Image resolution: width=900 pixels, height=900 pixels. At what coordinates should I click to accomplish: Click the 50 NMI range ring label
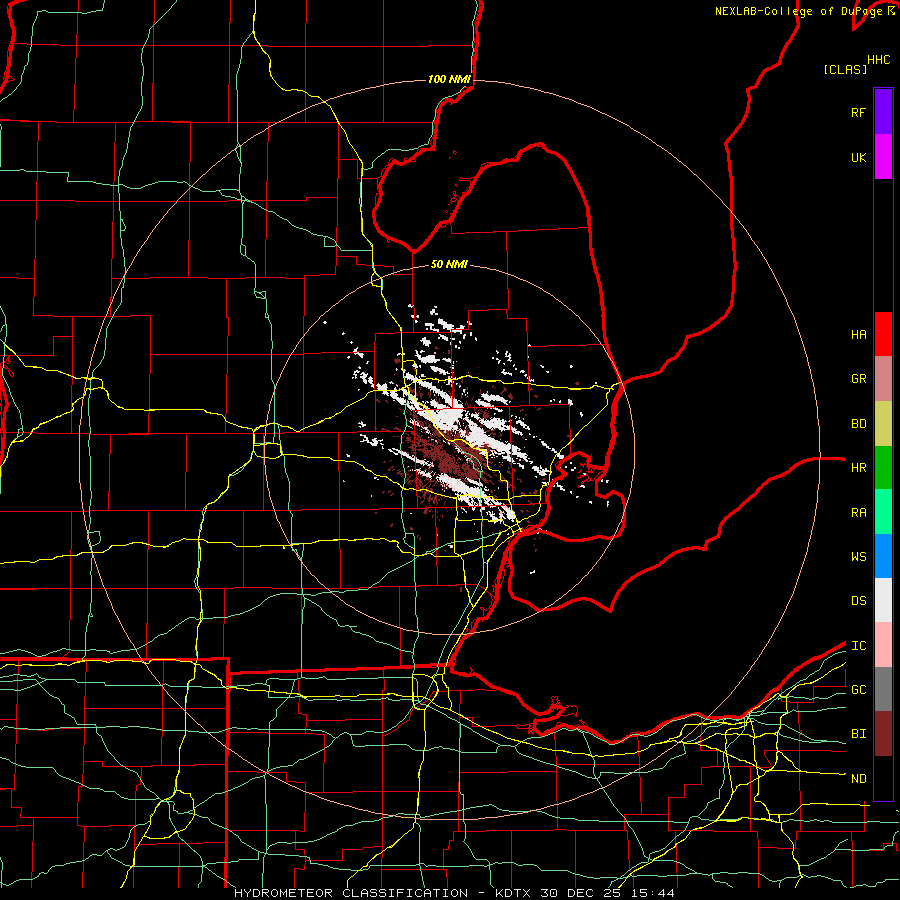pos(449,264)
